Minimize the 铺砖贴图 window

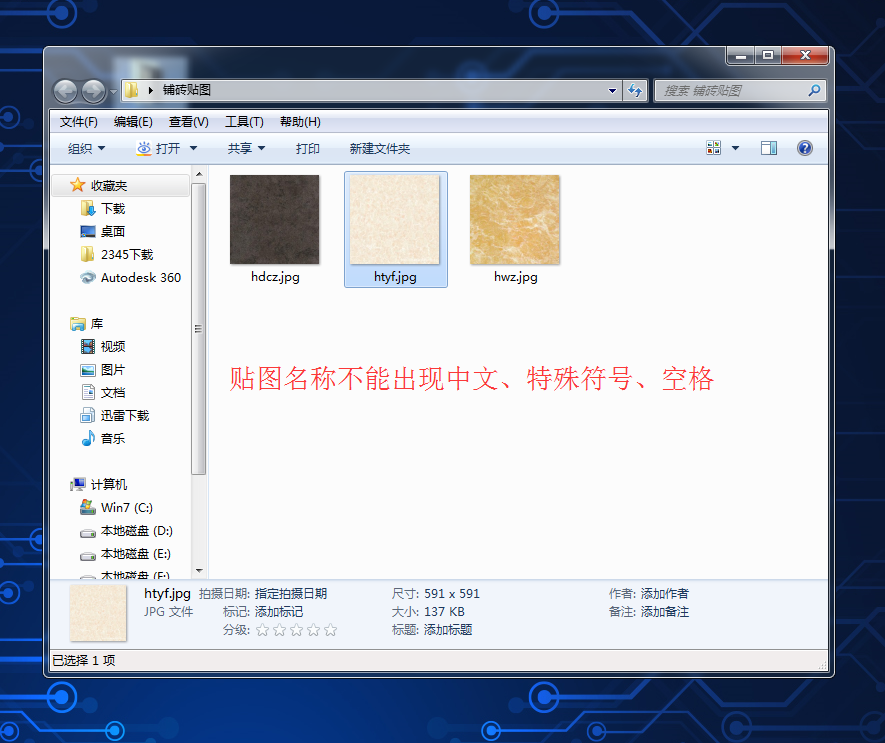coord(741,55)
